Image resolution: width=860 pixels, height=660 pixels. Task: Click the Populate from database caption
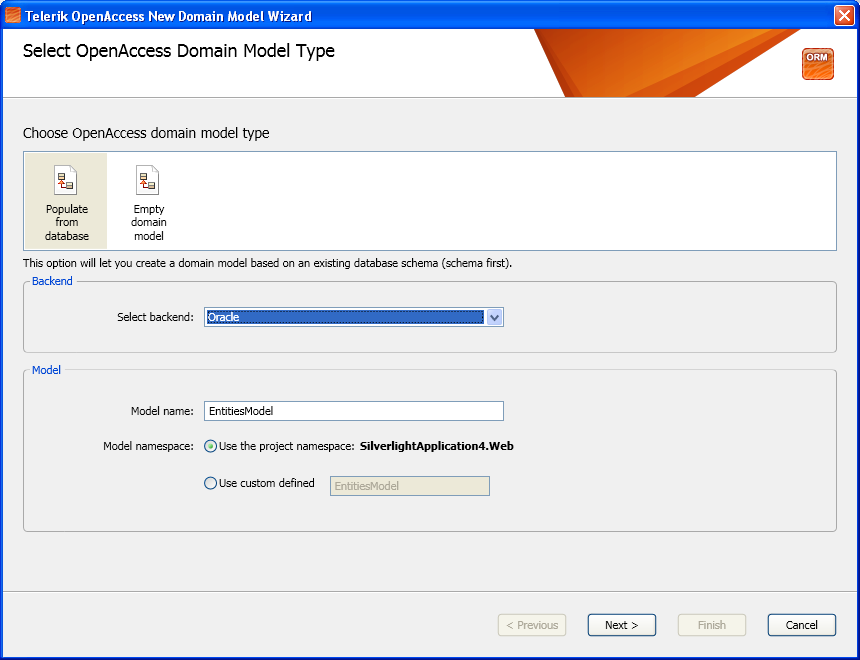coord(67,223)
